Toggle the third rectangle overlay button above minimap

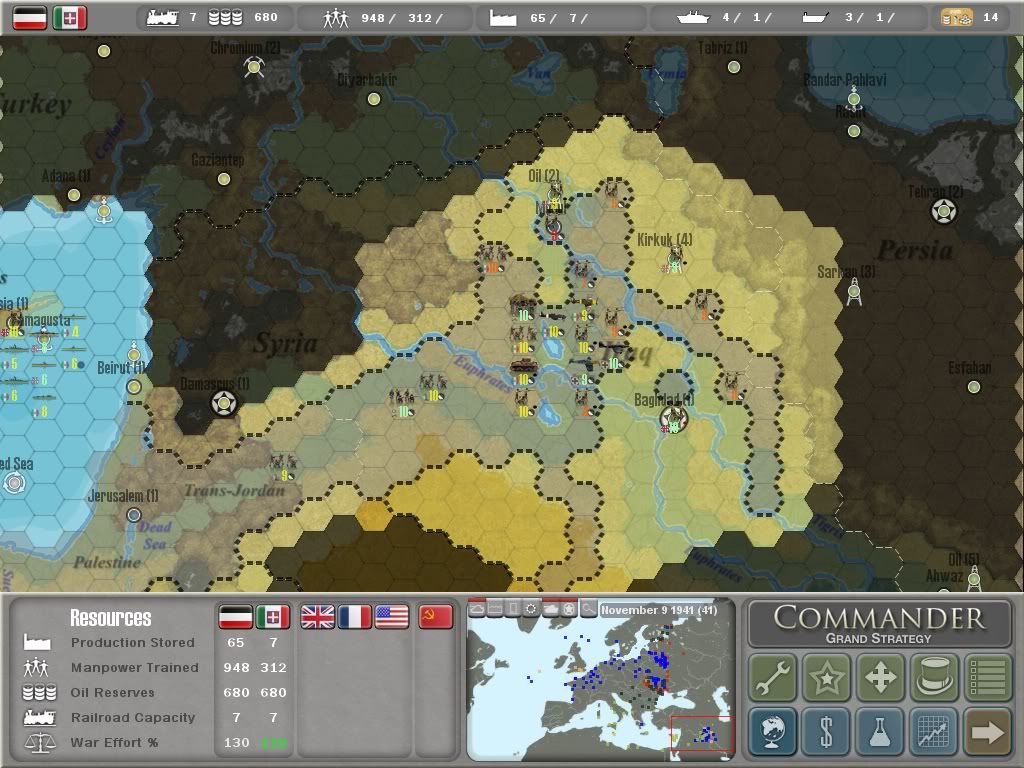[x=513, y=609]
